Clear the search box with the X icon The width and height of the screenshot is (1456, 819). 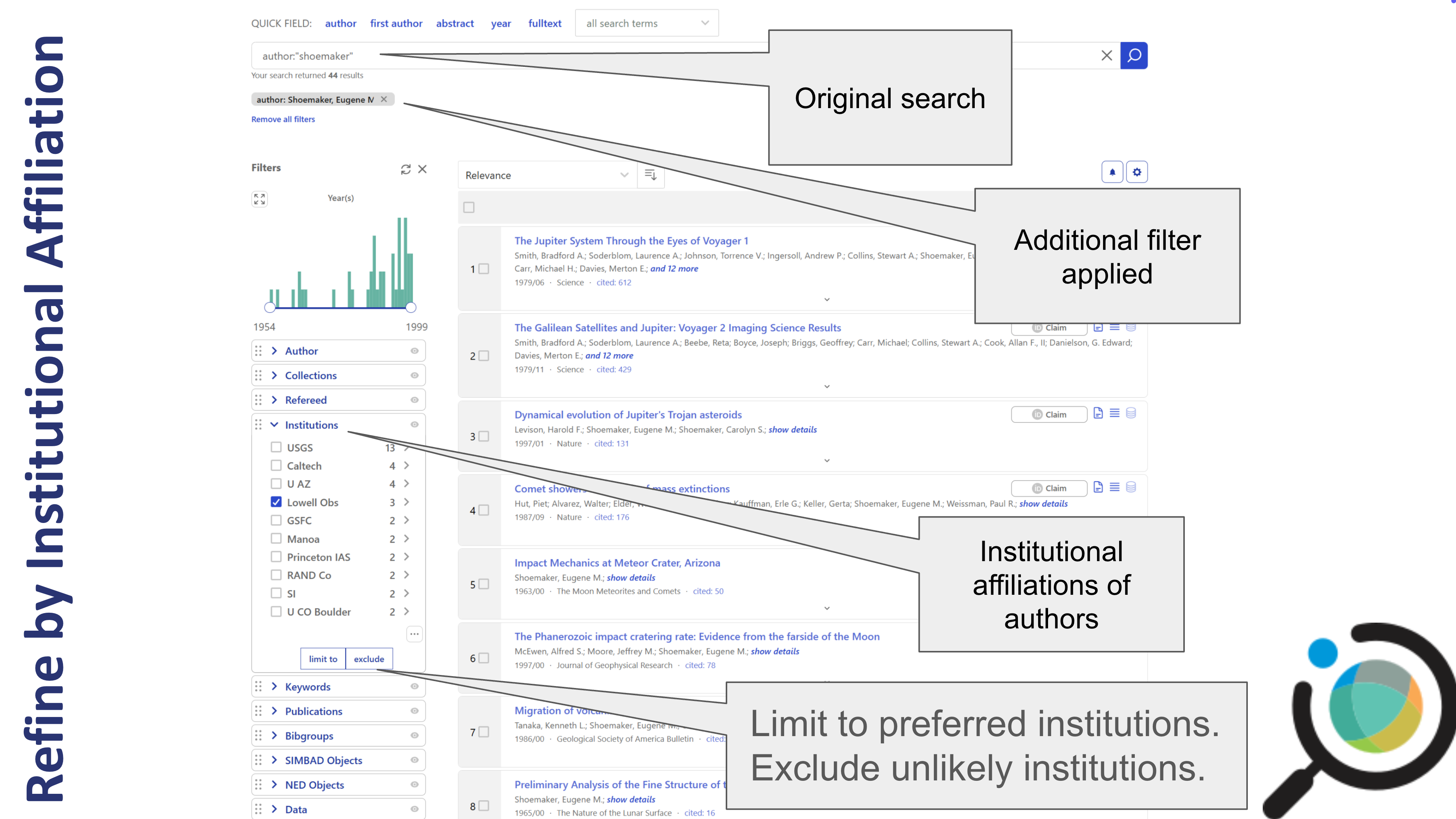coord(1106,55)
